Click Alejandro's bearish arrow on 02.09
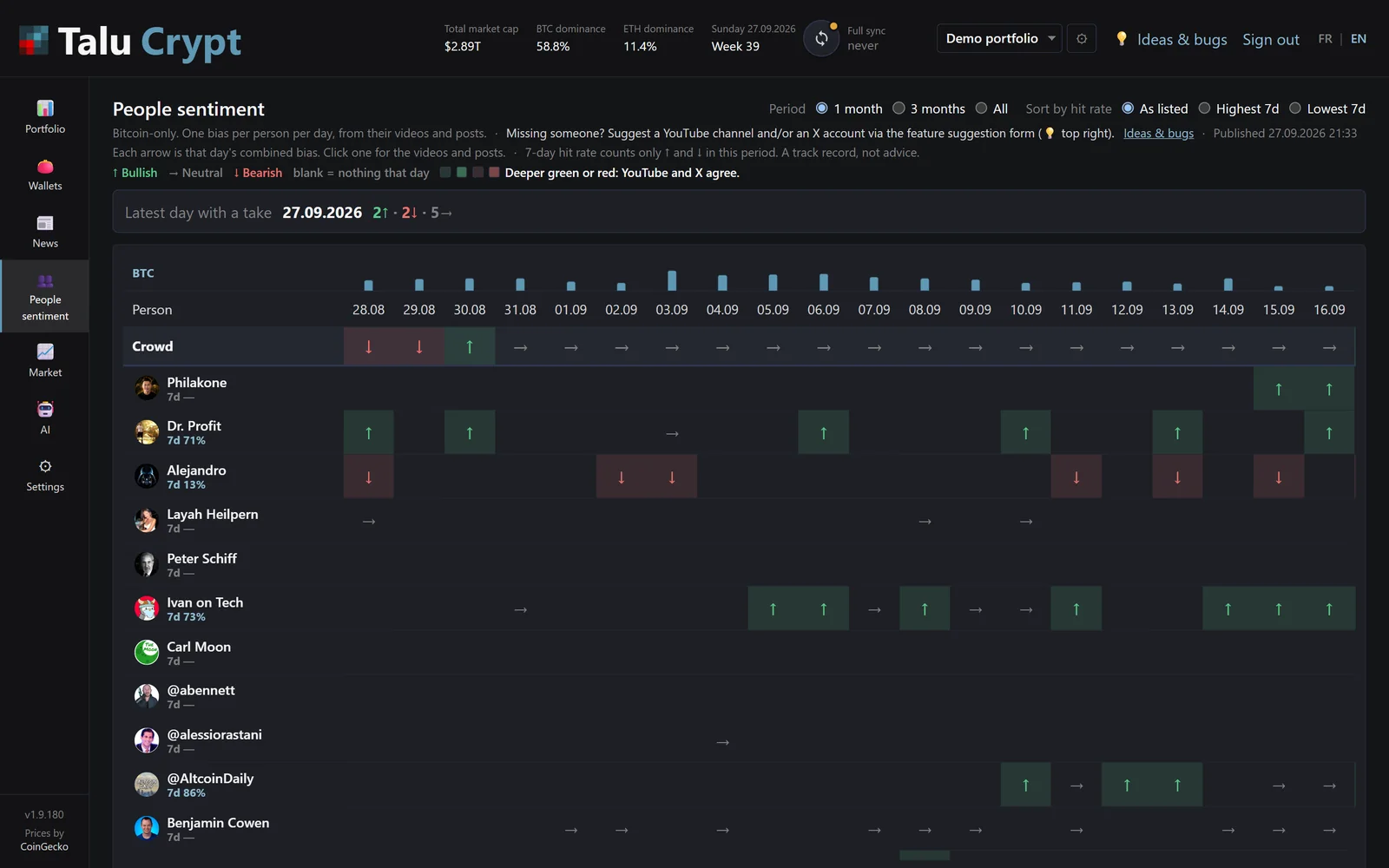 pyautogui.click(x=622, y=477)
